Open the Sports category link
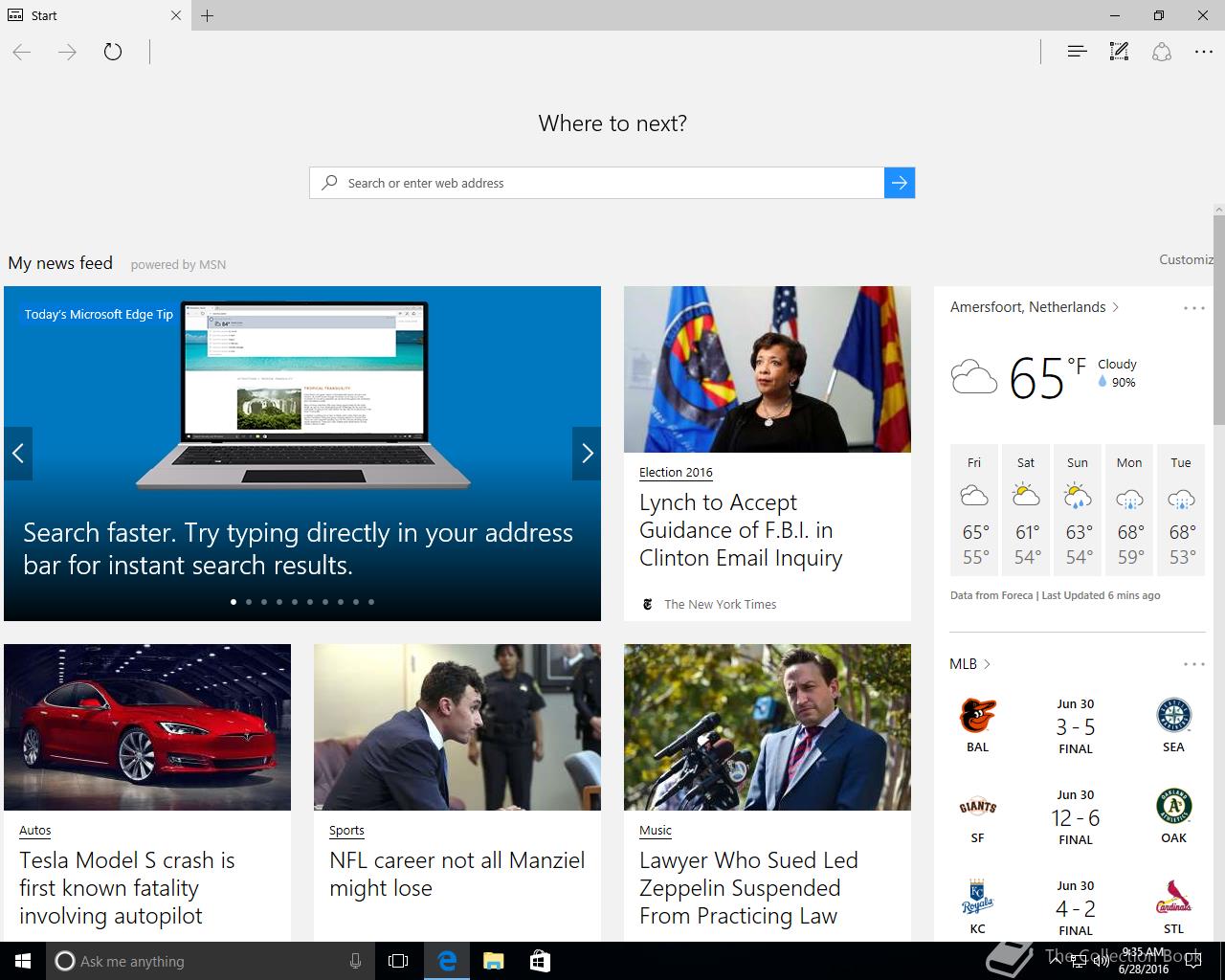Screen dimensions: 1225x980 [x=346, y=831]
